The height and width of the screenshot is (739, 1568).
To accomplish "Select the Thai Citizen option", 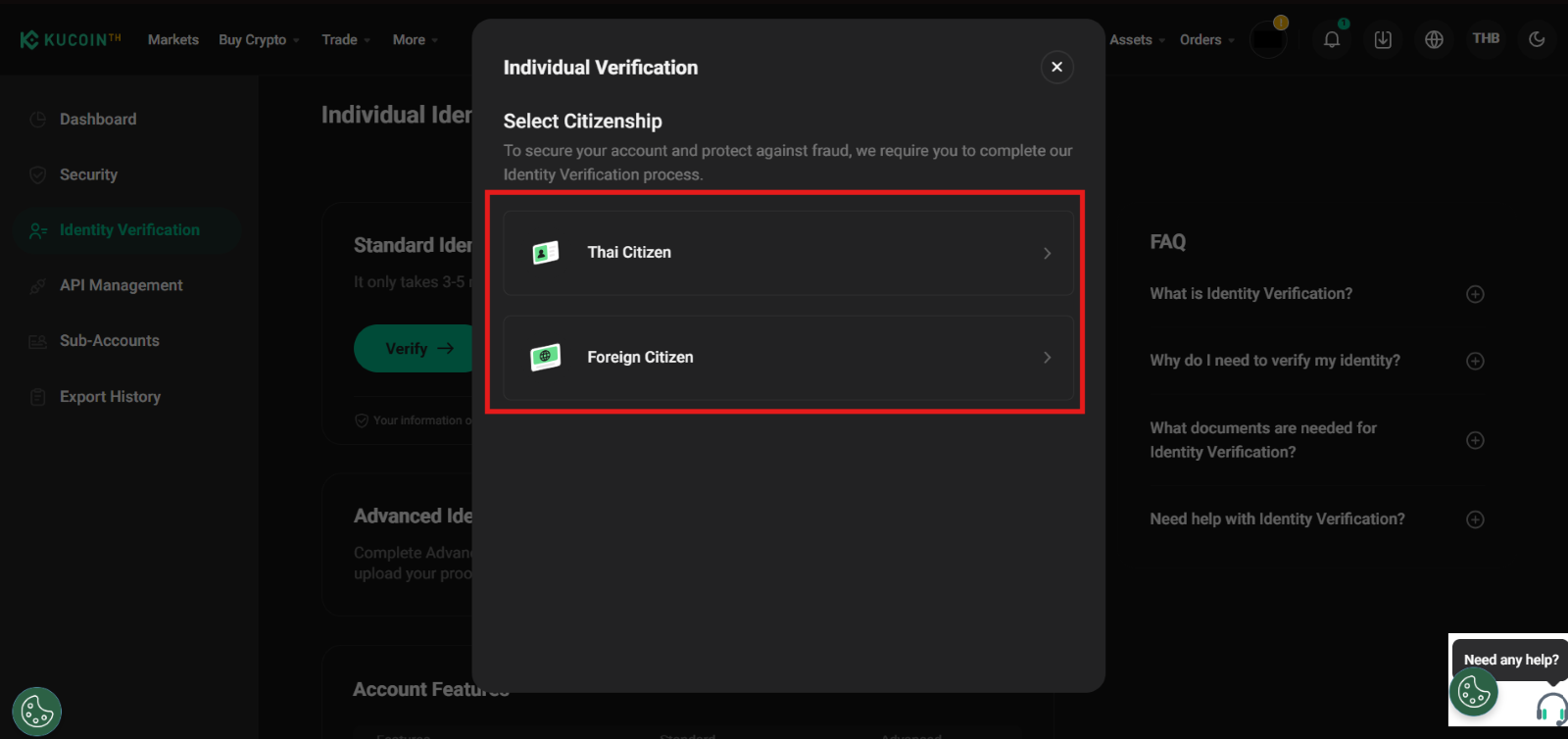I will coord(788,253).
